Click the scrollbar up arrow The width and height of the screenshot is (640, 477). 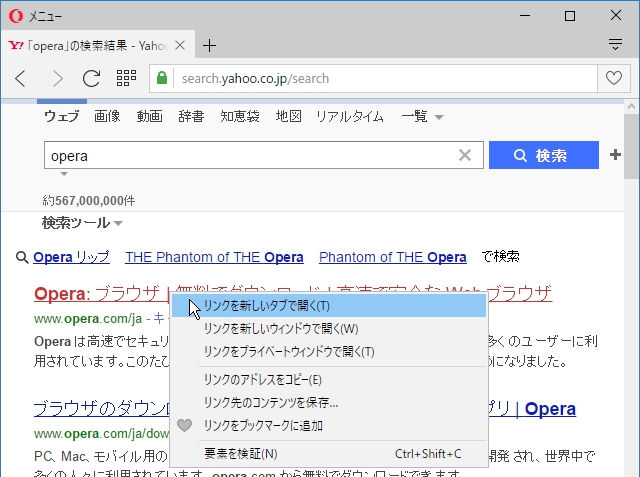coord(631,106)
